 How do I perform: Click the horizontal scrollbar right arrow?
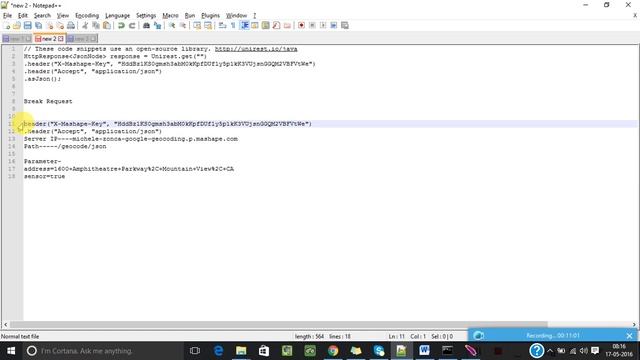pyautogui.click(x=634, y=324)
